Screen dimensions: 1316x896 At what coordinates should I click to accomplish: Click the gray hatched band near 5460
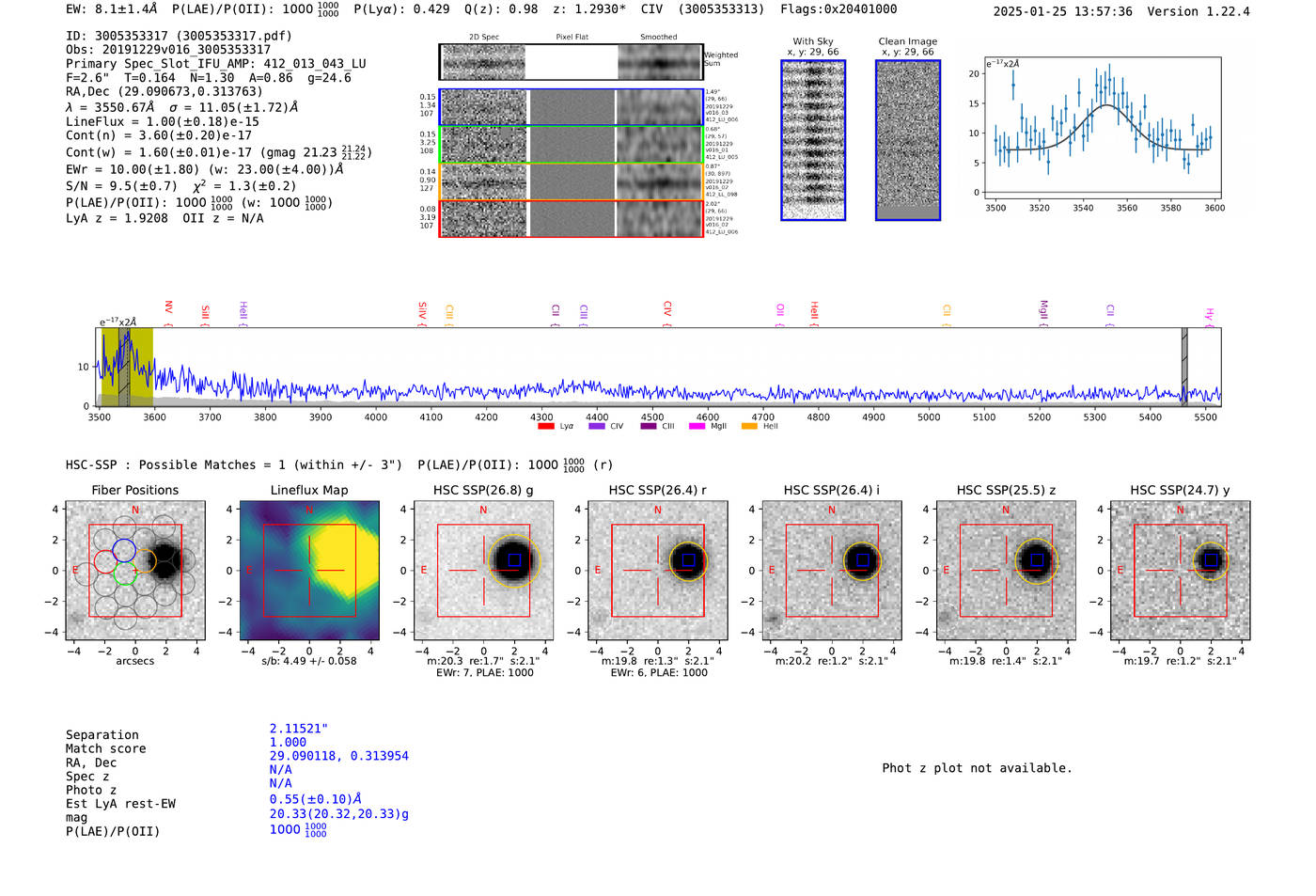1184,367
